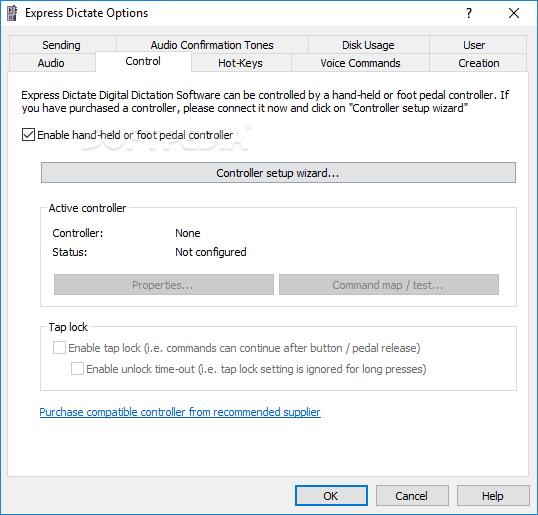Confirm settings with the OK button
The width and height of the screenshot is (538, 515).
pyautogui.click(x=331, y=495)
